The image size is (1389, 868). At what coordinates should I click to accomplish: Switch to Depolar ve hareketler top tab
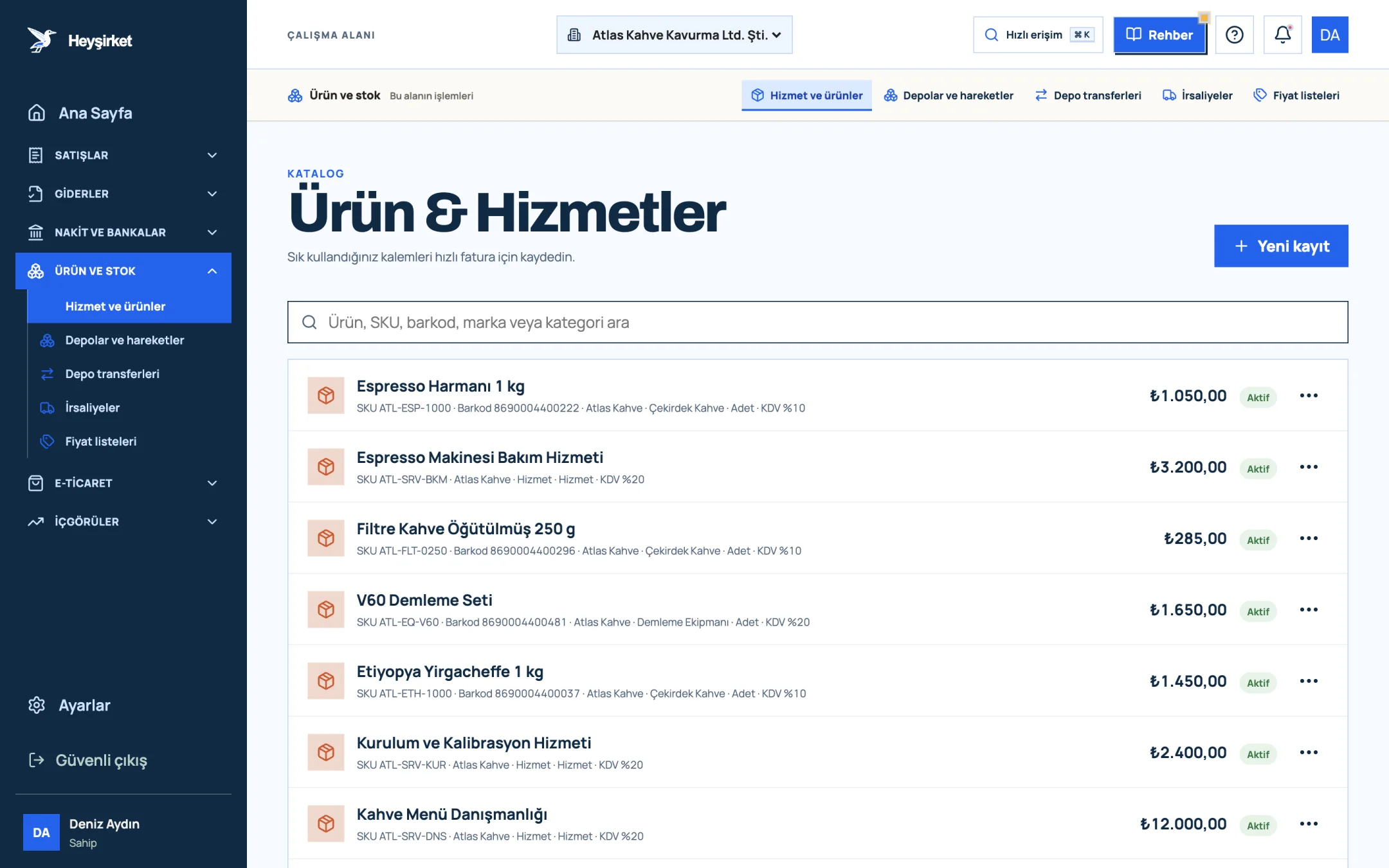pyautogui.click(x=949, y=95)
